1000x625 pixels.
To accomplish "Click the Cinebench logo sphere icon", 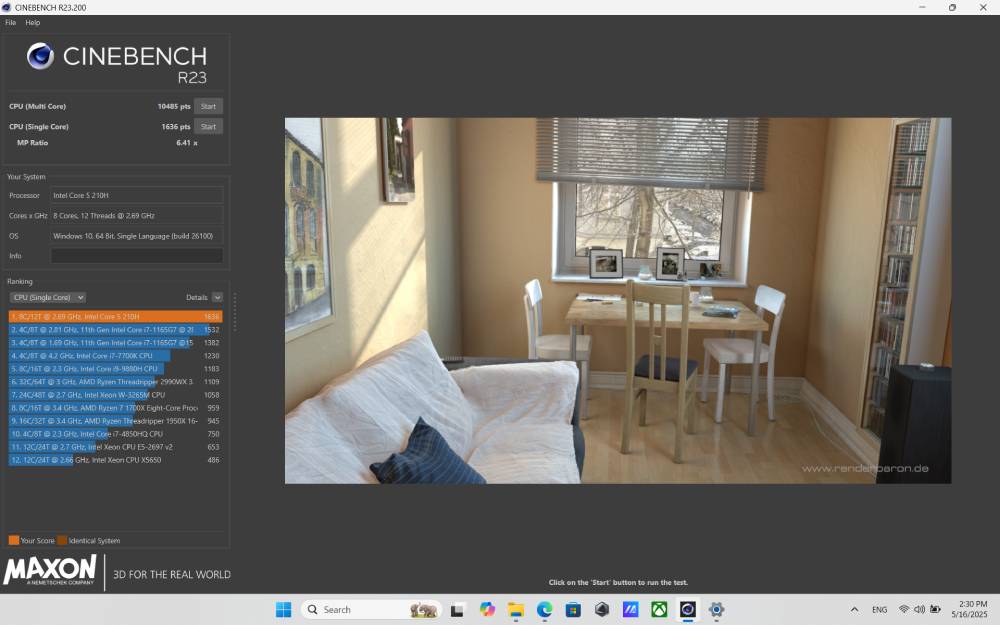I will coord(40,56).
